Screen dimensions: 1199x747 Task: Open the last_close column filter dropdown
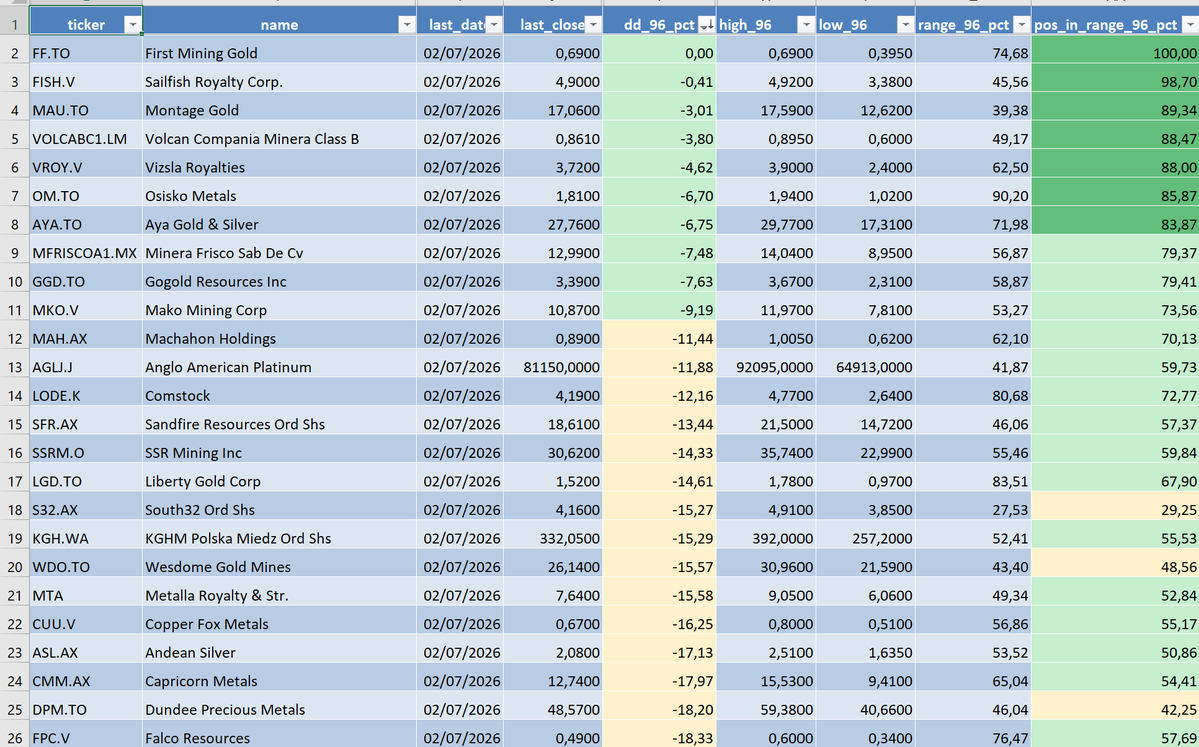tap(593, 24)
